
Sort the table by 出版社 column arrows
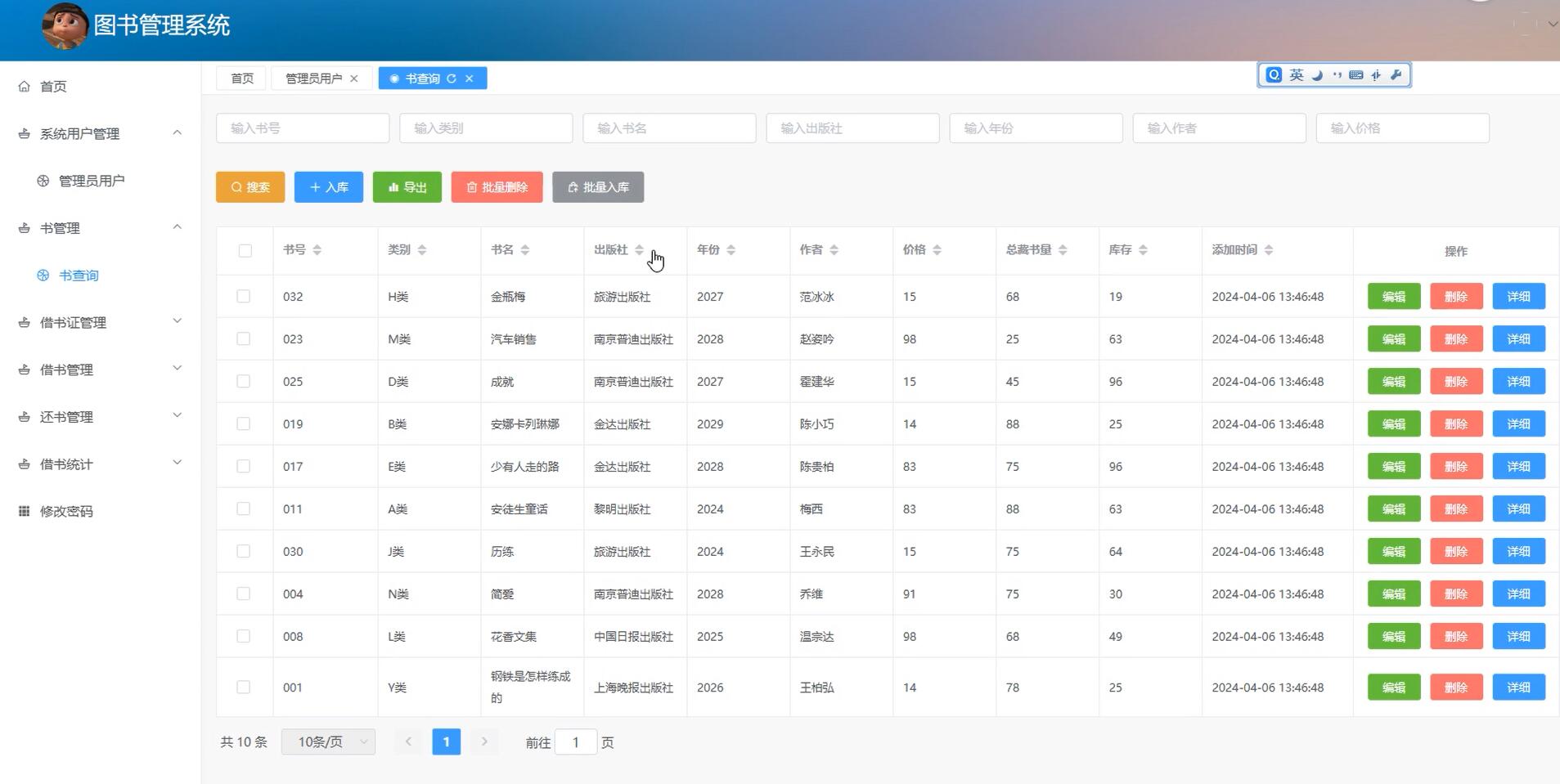pos(640,250)
